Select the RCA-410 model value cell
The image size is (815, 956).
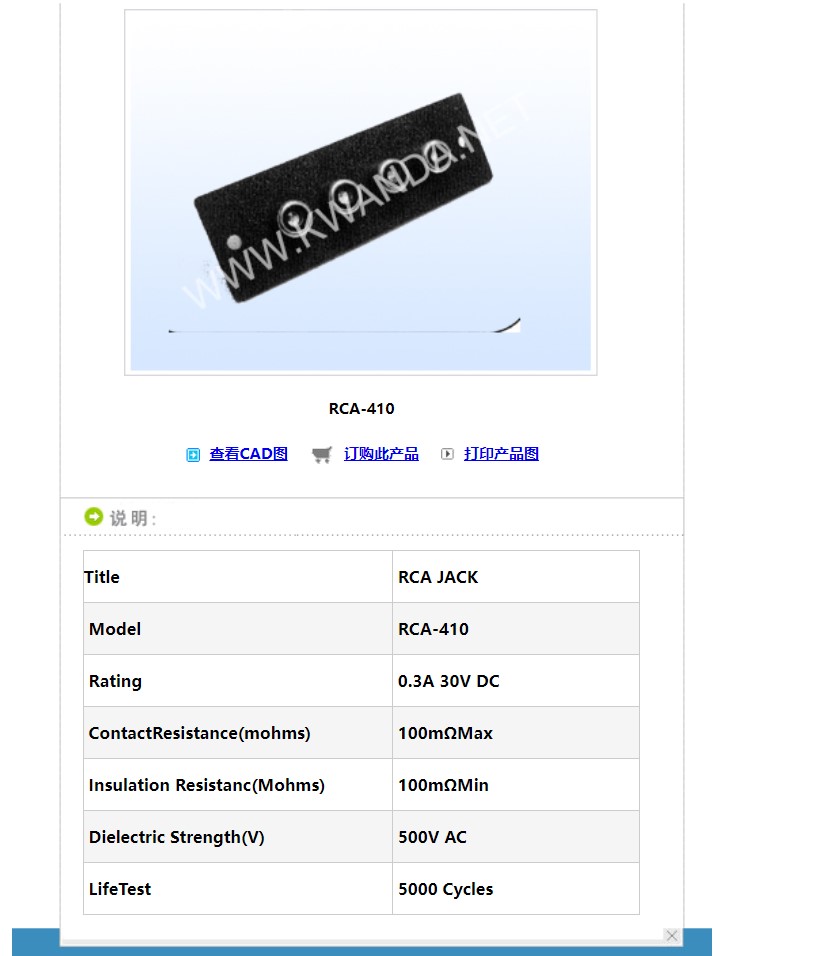point(516,629)
